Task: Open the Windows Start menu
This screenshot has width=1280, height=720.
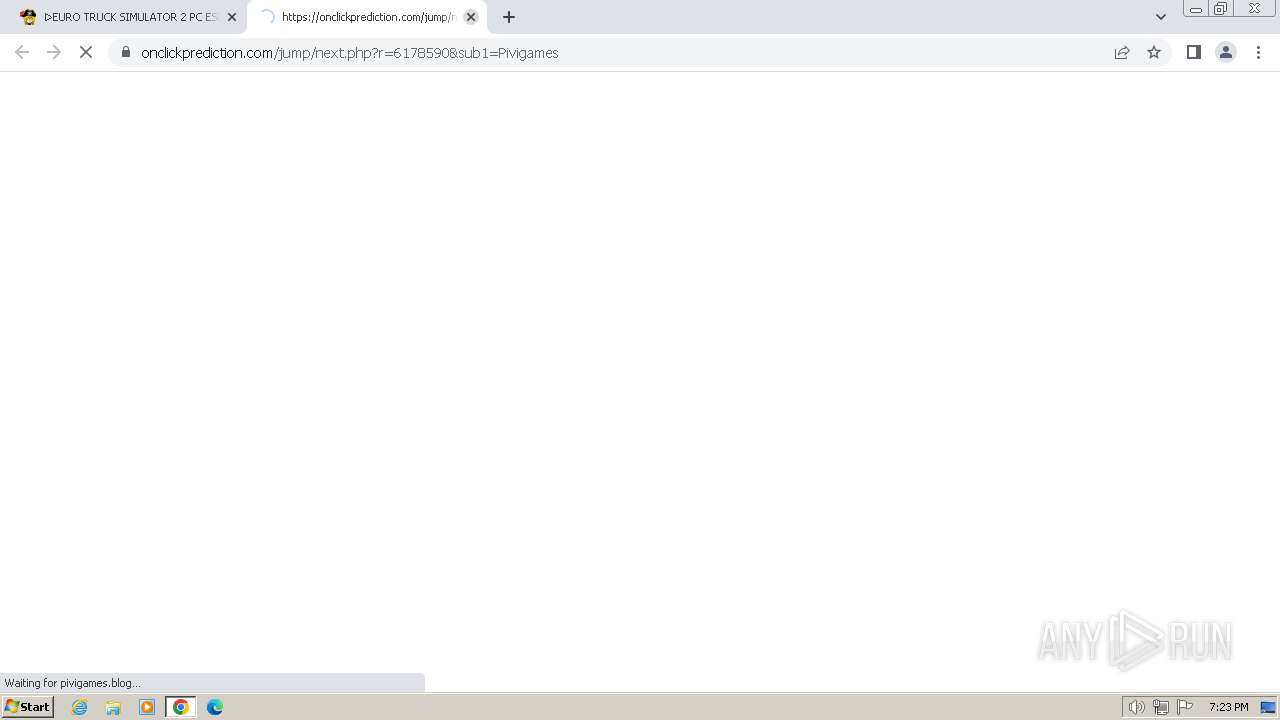Action: pyautogui.click(x=28, y=707)
